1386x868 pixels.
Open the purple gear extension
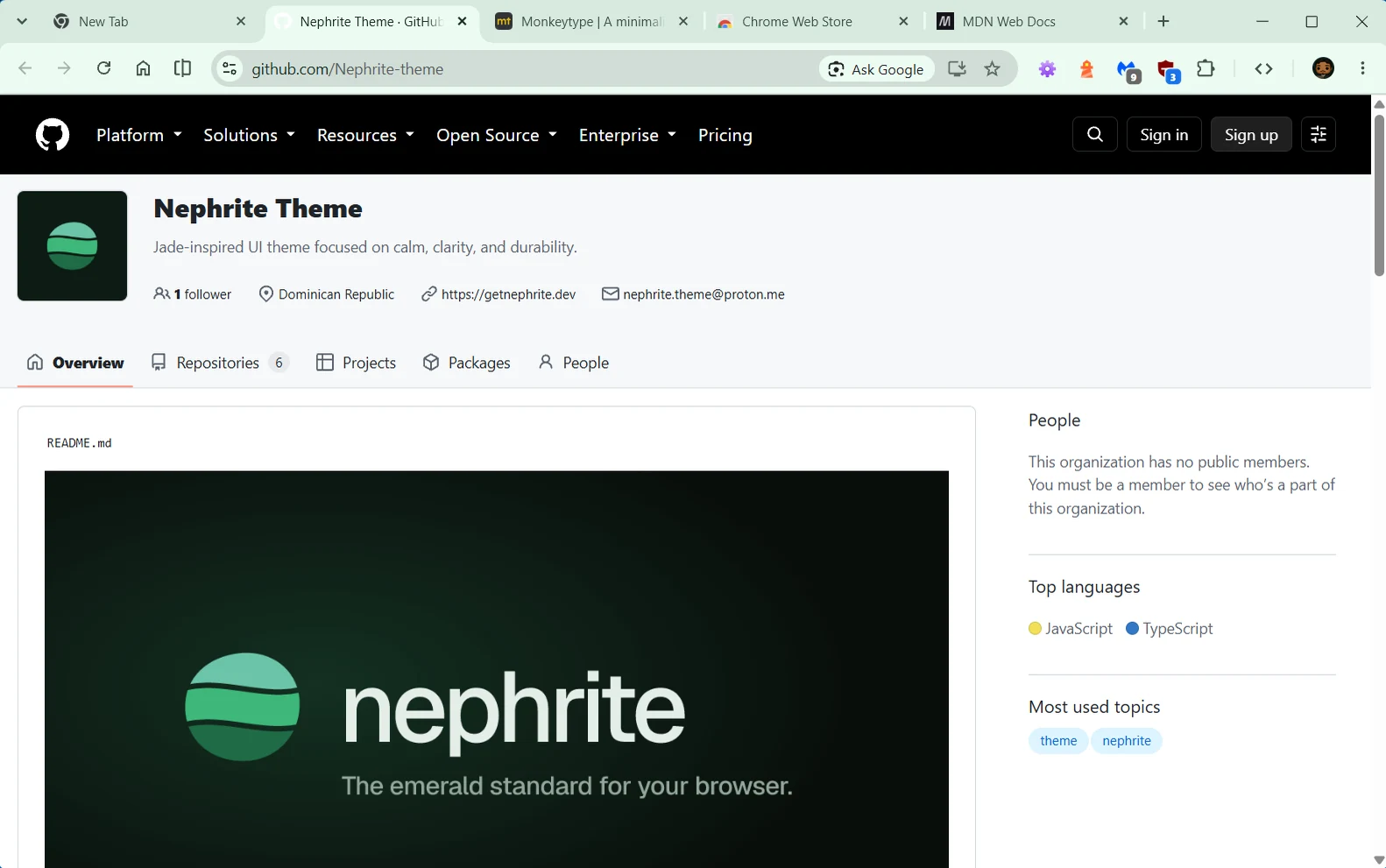coord(1047,69)
